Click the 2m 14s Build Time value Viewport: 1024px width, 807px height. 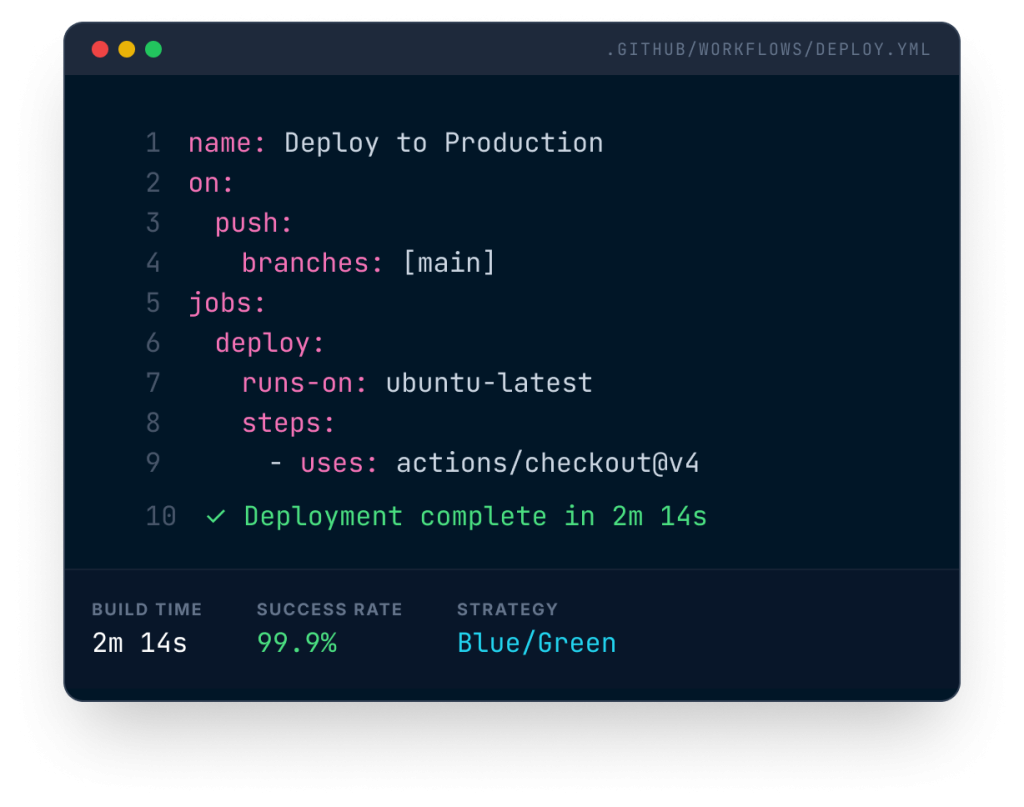coord(139,643)
